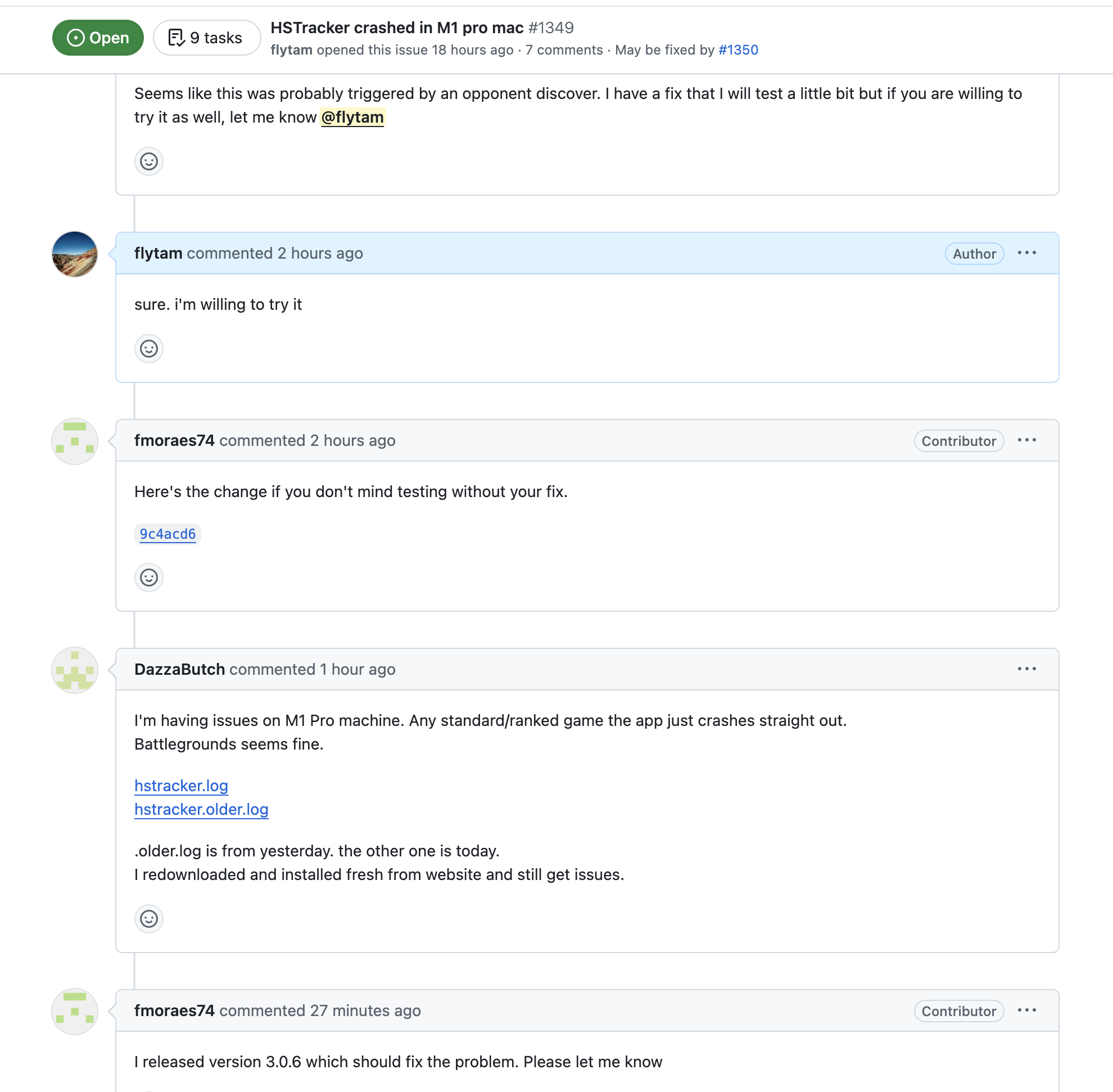Select @flytam mention in first comment

352,117
